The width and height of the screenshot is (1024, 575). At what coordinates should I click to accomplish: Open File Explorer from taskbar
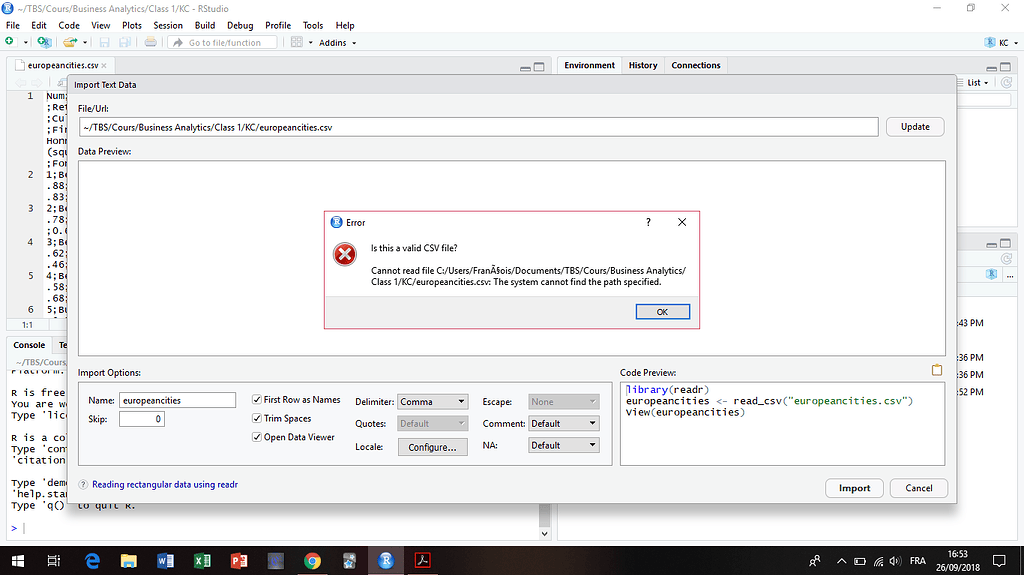click(129, 561)
